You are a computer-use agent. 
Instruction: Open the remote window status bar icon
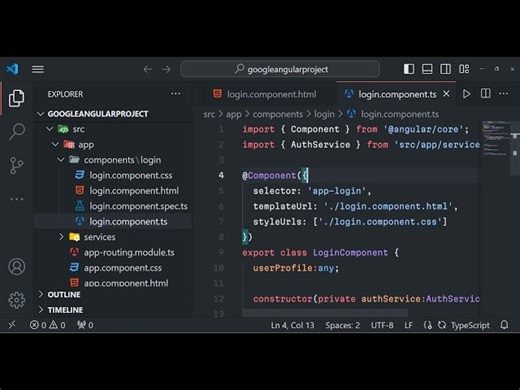pos(12,325)
